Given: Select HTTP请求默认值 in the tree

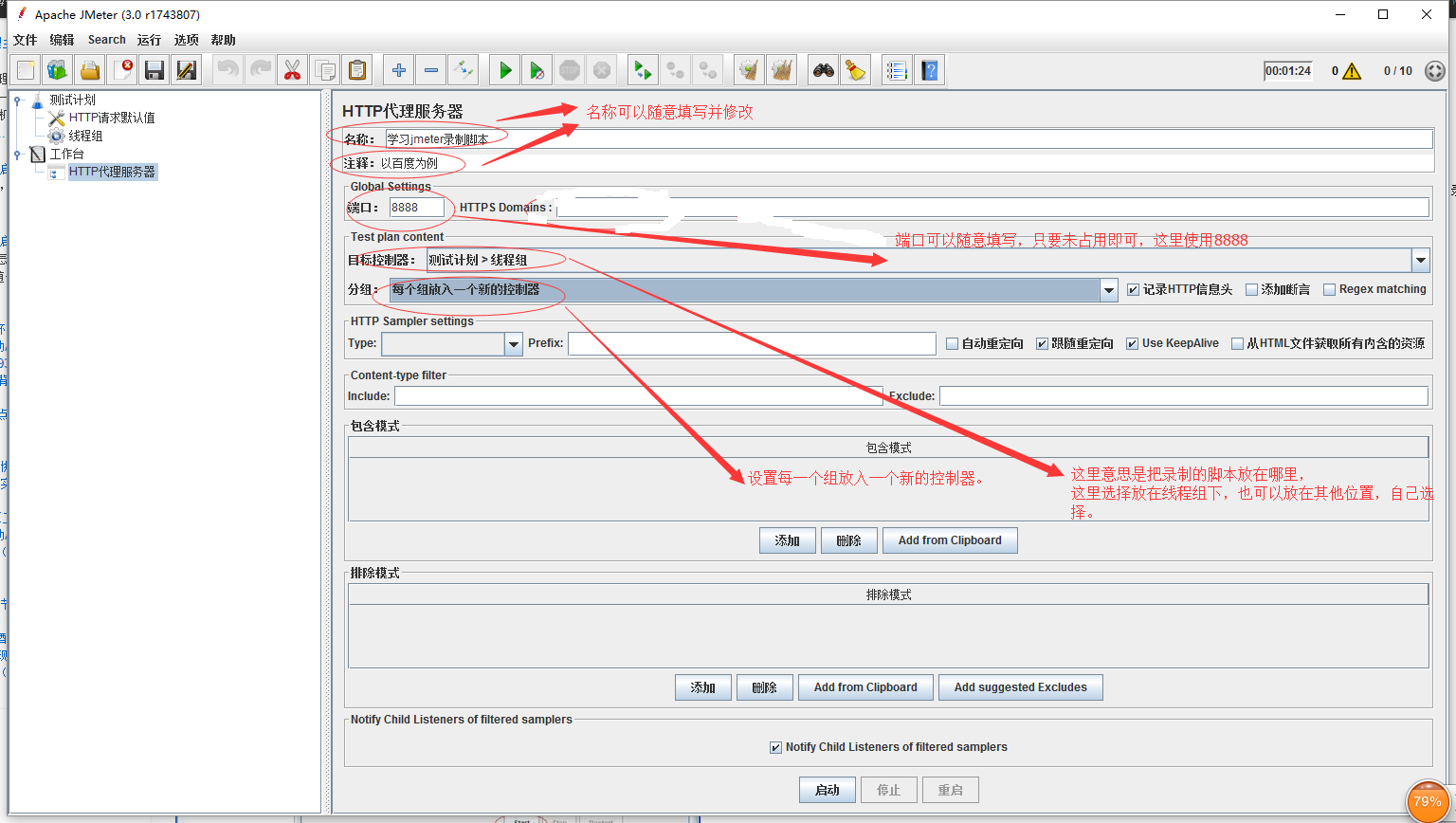Looking at the screenshot, I should click(112, 118).
